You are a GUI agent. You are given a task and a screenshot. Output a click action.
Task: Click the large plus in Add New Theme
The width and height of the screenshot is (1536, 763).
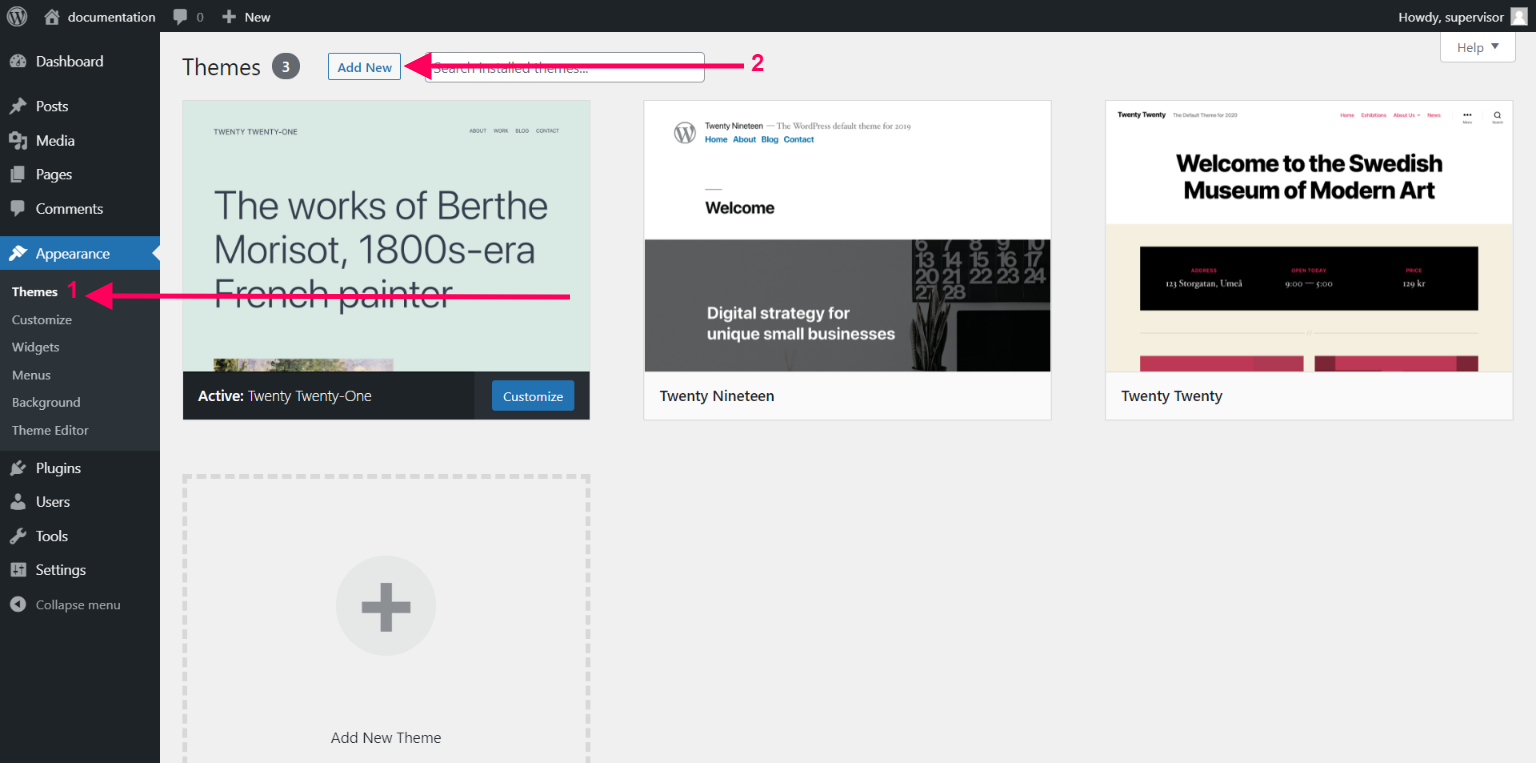point(386,606)
